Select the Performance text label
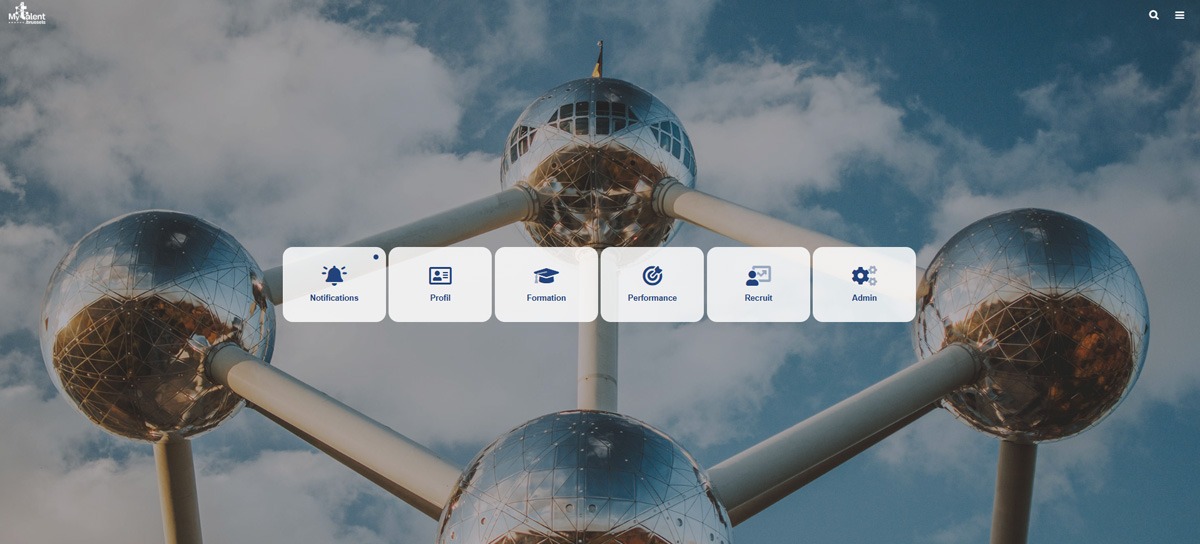 tap(652, 298)
